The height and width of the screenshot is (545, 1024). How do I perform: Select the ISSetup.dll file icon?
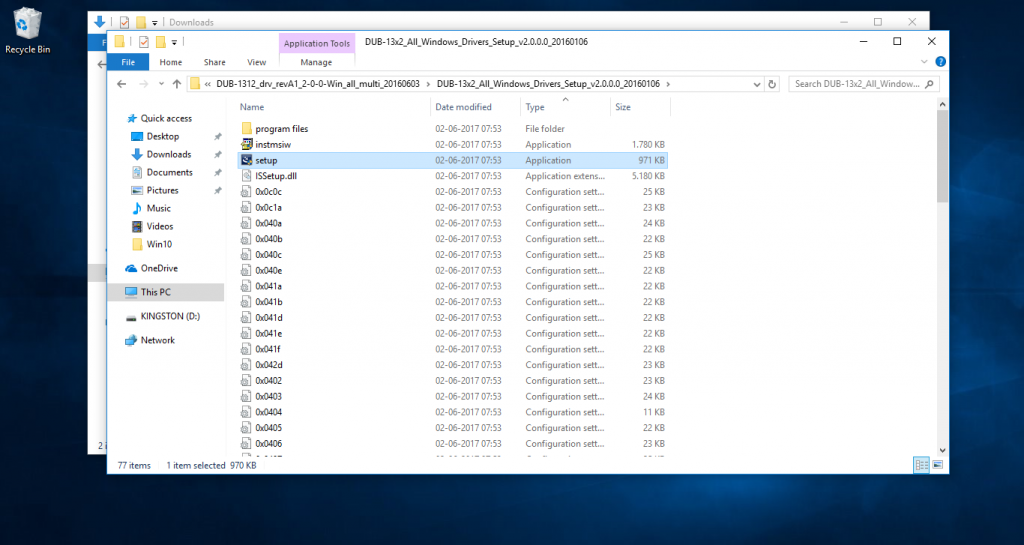(x=246, y=176)
